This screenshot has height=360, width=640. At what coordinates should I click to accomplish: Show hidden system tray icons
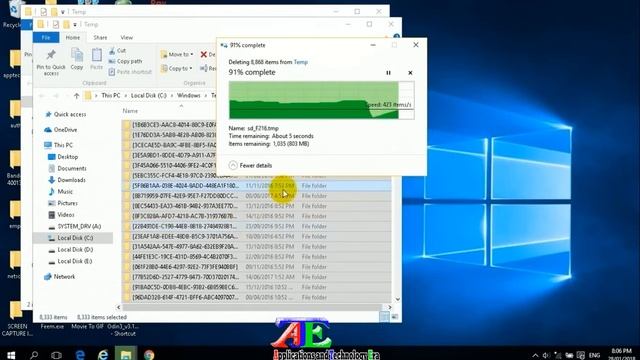535,356
